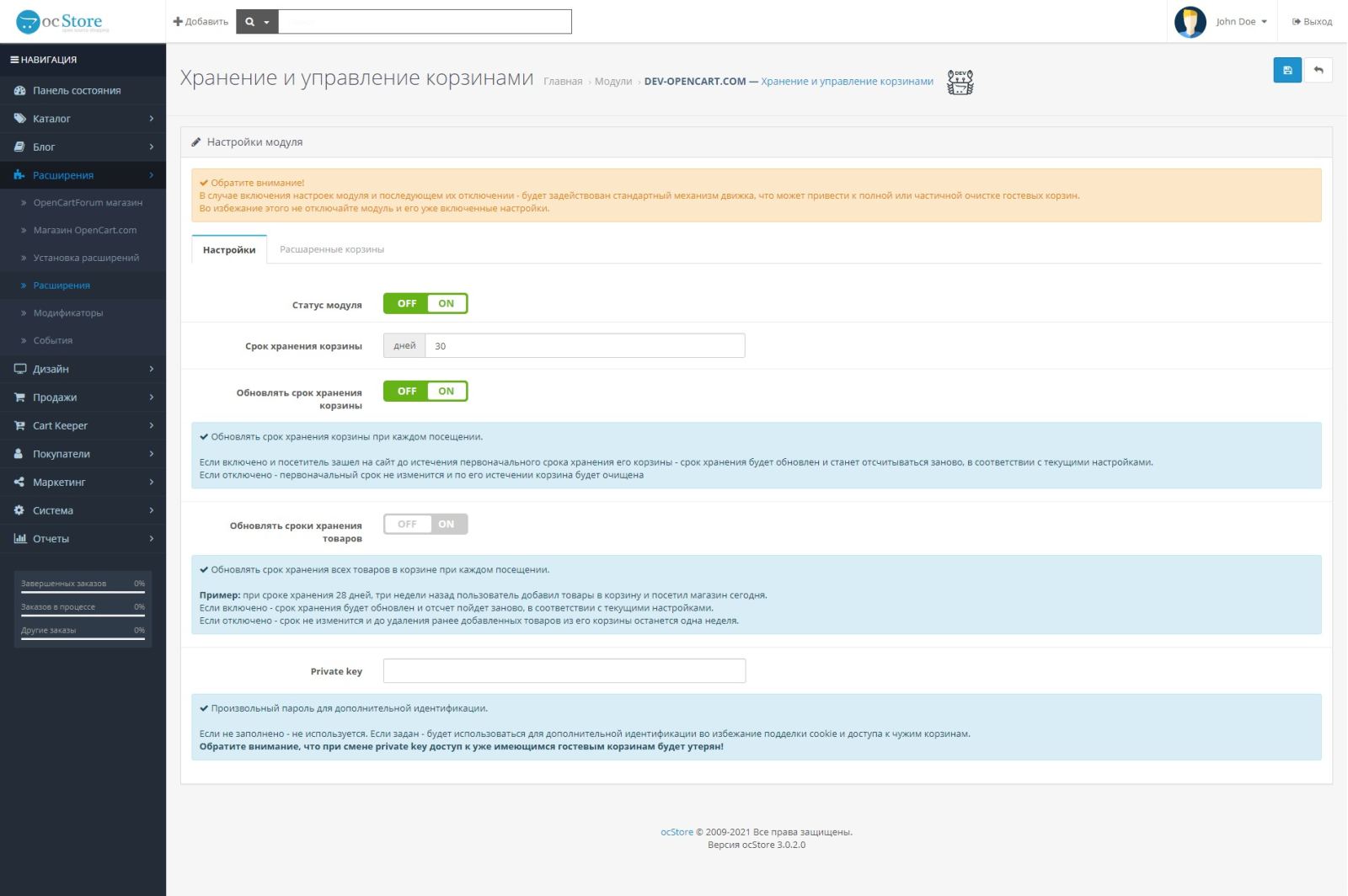Click the blue save button icon
This screenshot has width=1348, height=896.
1287,71
